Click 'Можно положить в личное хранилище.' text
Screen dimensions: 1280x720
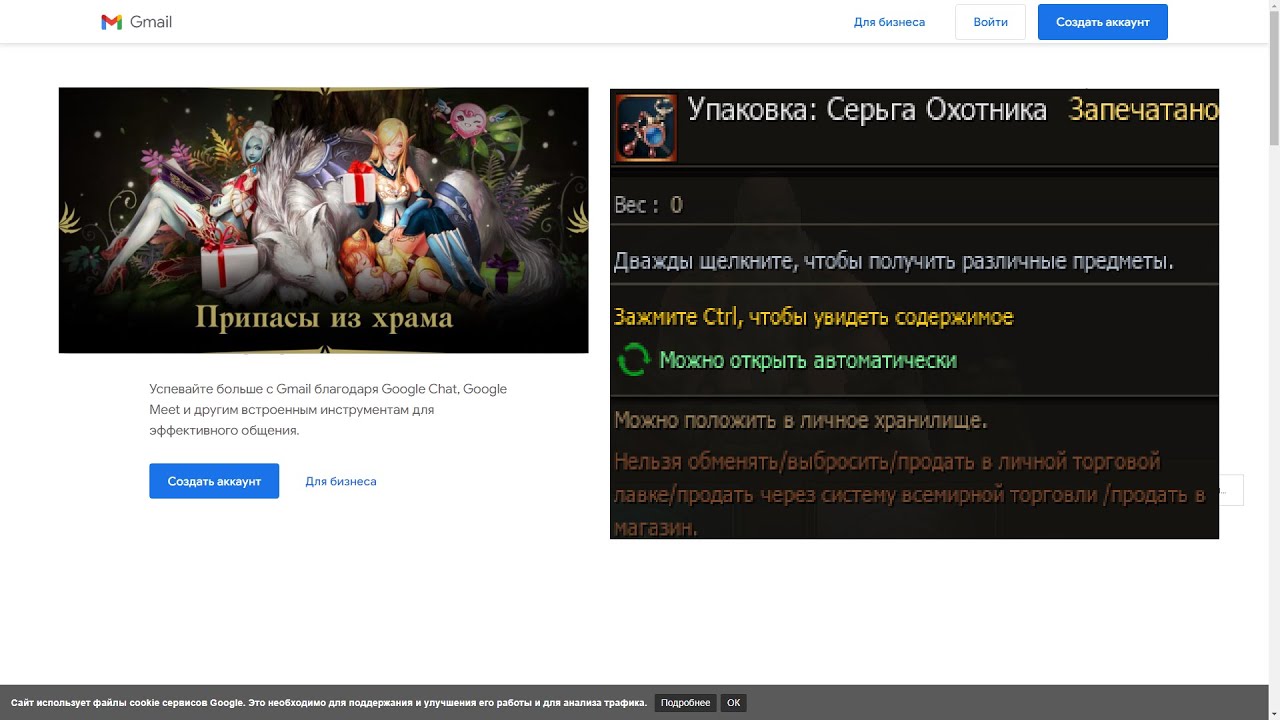tap(800, 420)
